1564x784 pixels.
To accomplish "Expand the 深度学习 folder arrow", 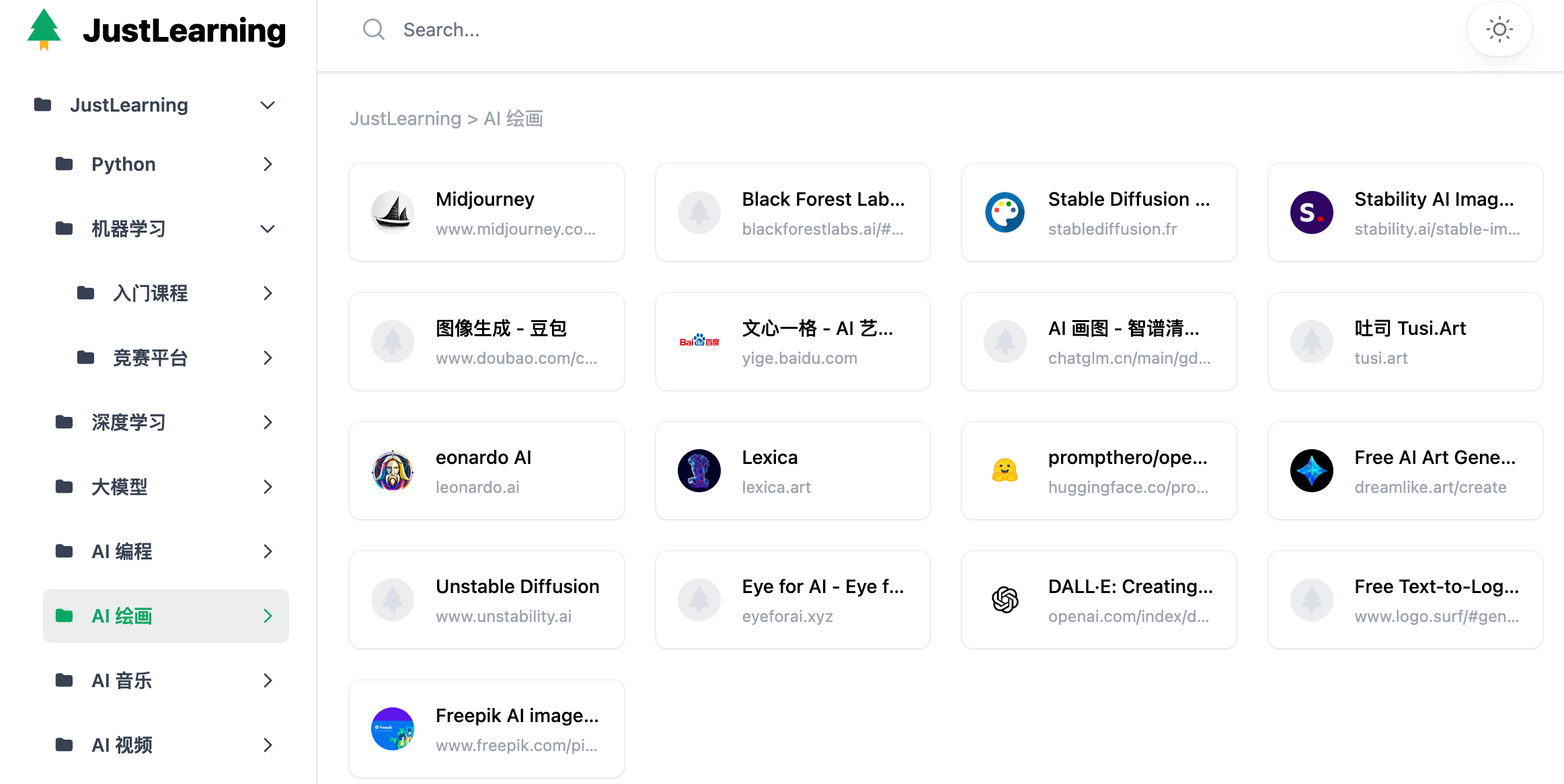I will 268,423.
